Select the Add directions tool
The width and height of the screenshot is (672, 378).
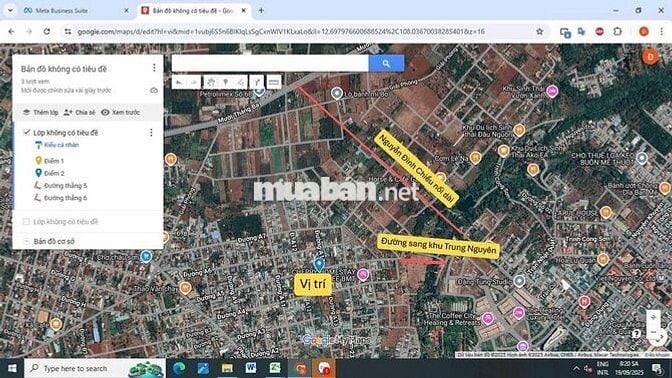click(256, 82)
